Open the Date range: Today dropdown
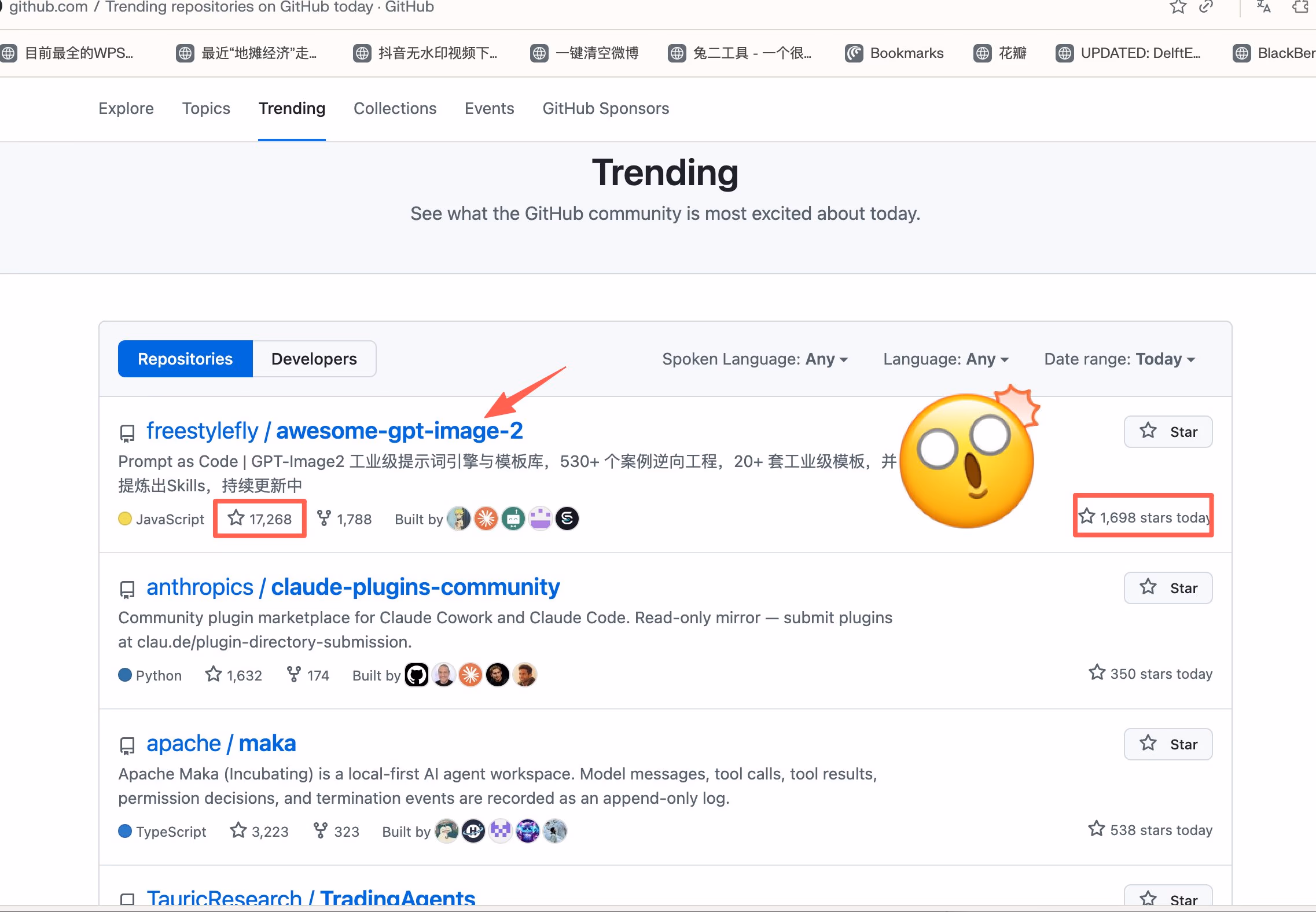Screen dimensions: 1316x912 click(x=1119, y=359)
